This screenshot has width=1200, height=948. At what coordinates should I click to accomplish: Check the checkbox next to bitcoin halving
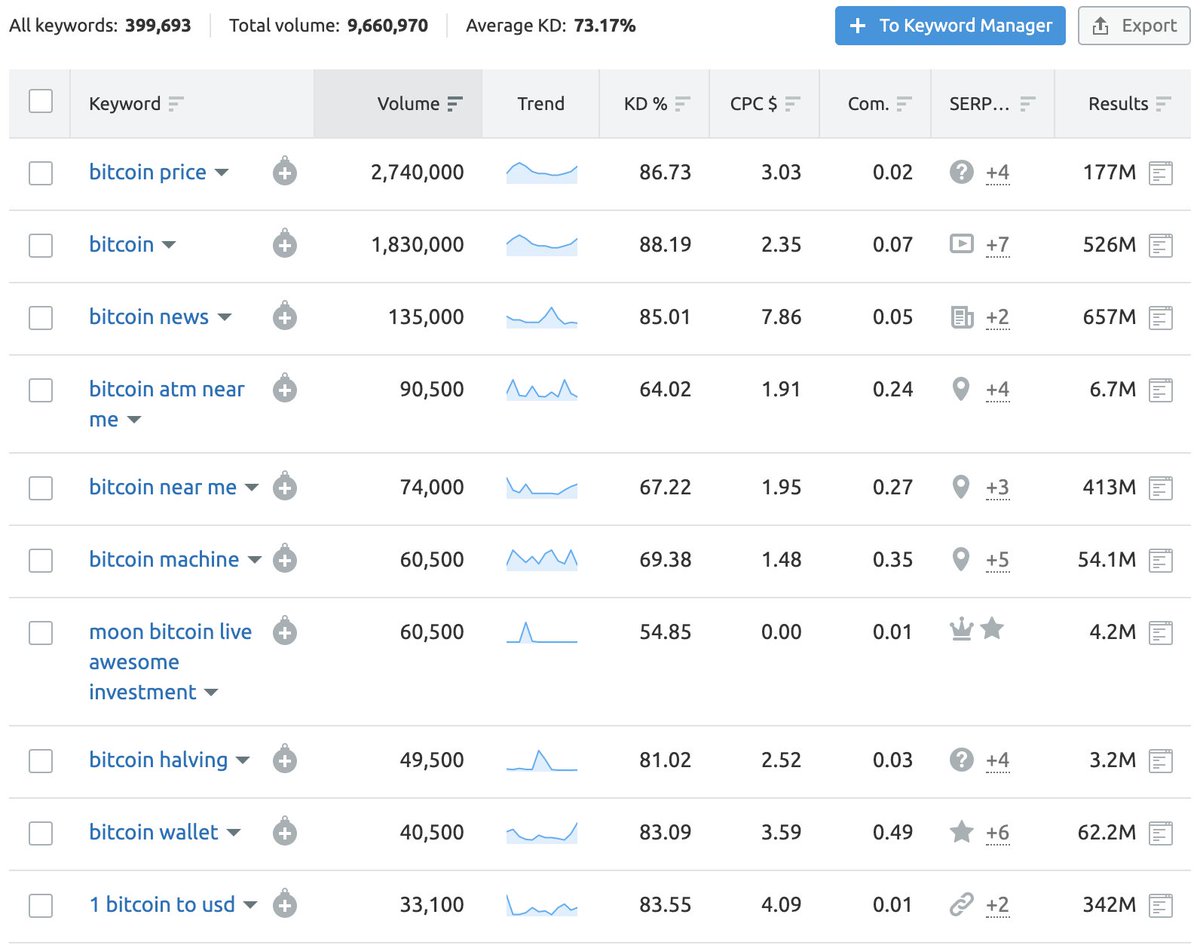pos(40,761)
